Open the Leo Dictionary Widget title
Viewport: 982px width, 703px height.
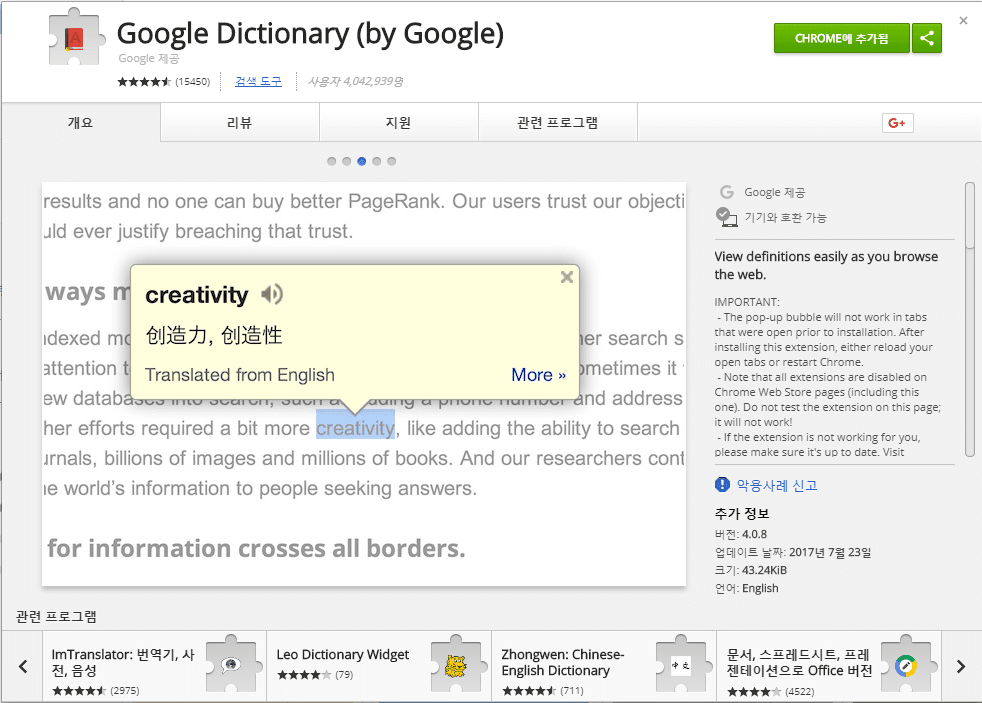point(343,655)
